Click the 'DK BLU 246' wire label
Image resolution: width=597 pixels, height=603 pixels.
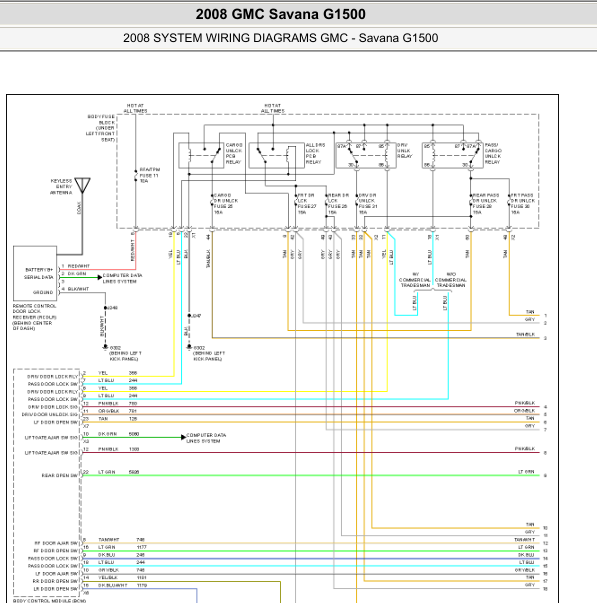(121, 555)
